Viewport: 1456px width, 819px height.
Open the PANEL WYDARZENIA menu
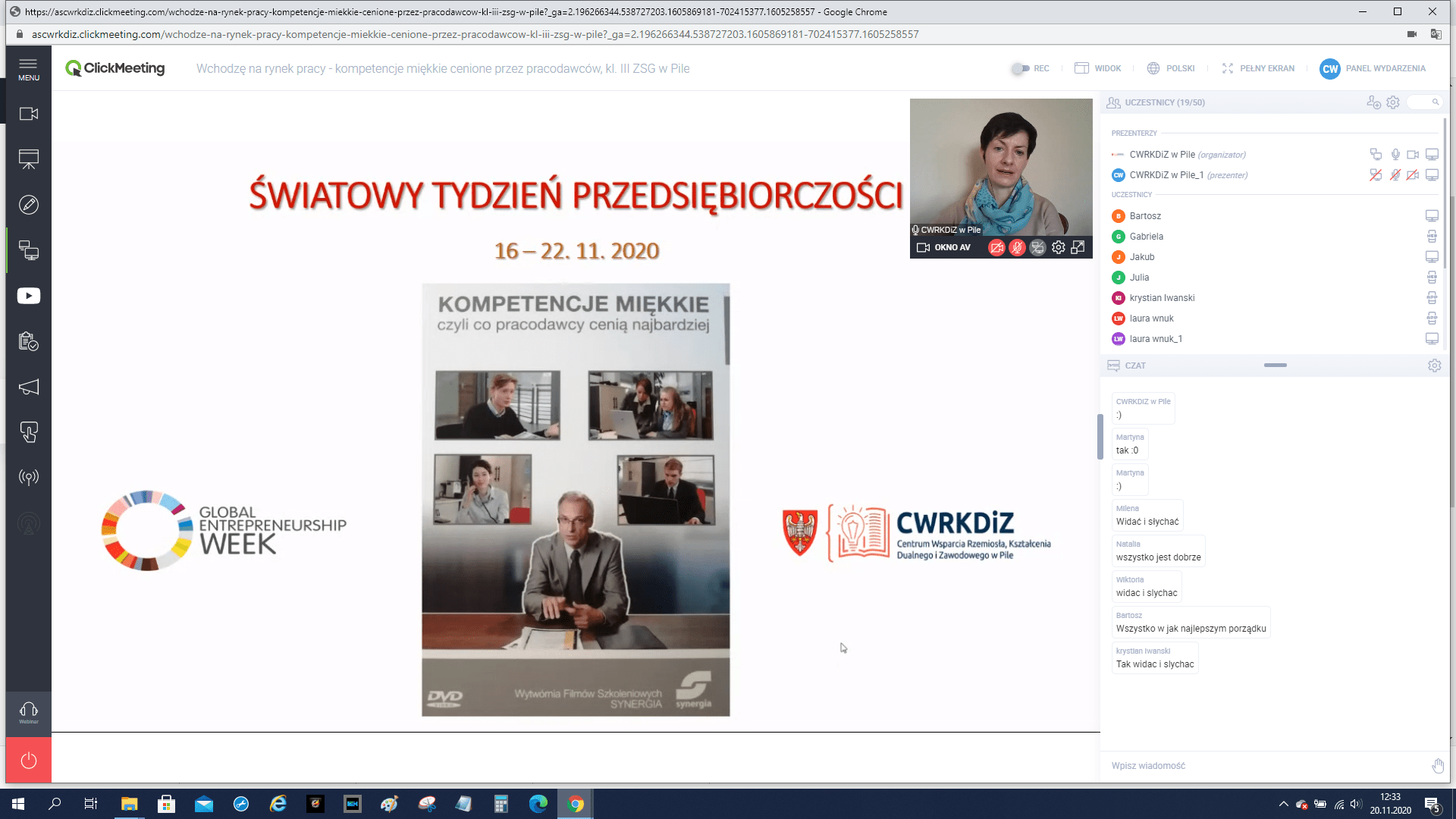click(x=1373, y=68)
